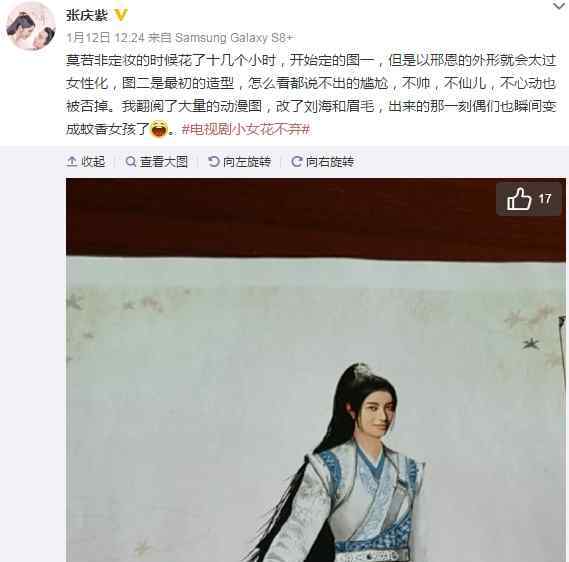This screenshot has width=569, height=562.
Task: Open the post timestamp 1月12日 12:24
Action: coord(105,38)
